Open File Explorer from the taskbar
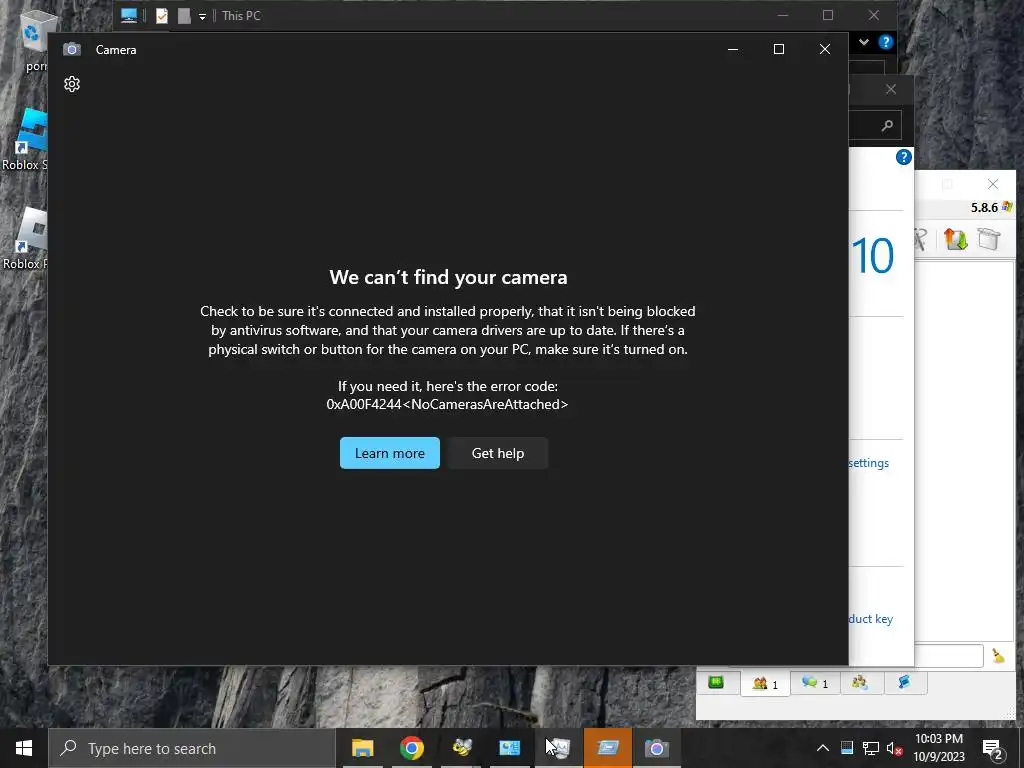Screen dimensions: 1024x768 click(x=362, y=748)
